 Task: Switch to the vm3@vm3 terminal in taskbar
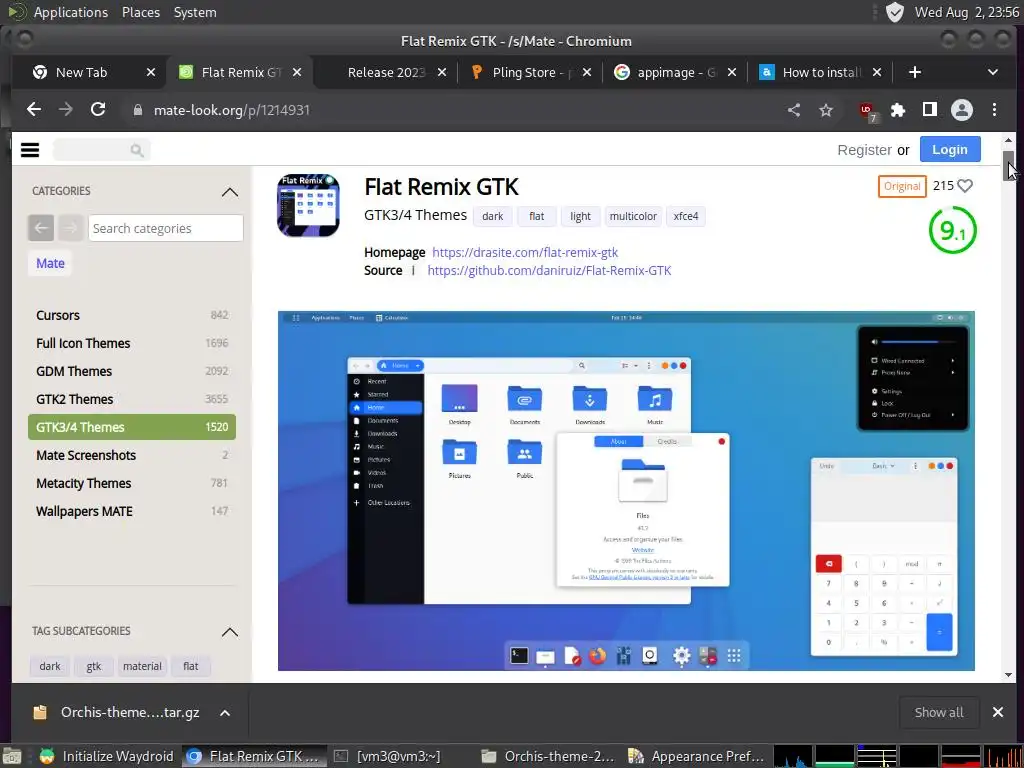(398, 756)
